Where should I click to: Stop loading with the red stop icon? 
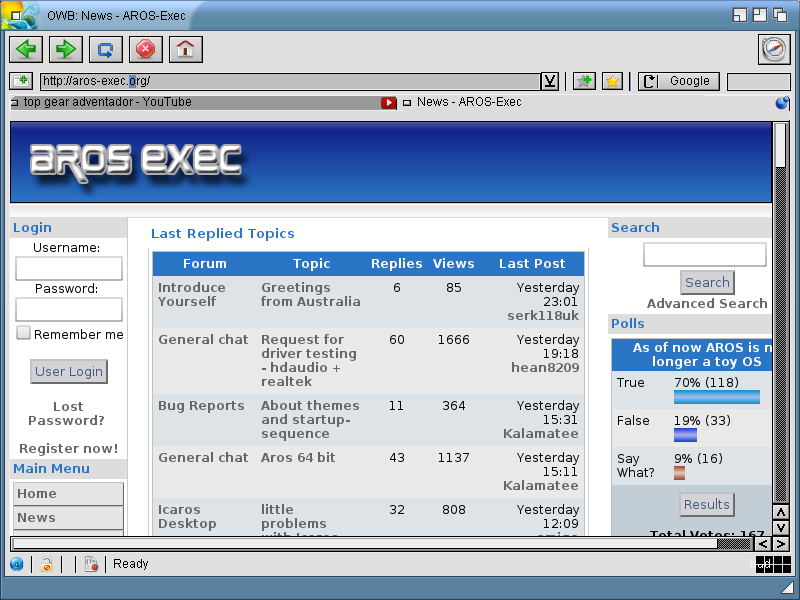[x=145, y=49]
